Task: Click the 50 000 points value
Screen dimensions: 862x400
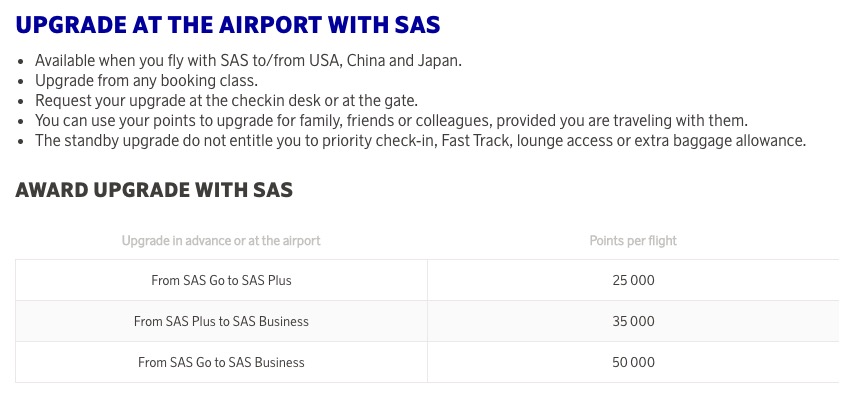Action: tap(633, 362)
